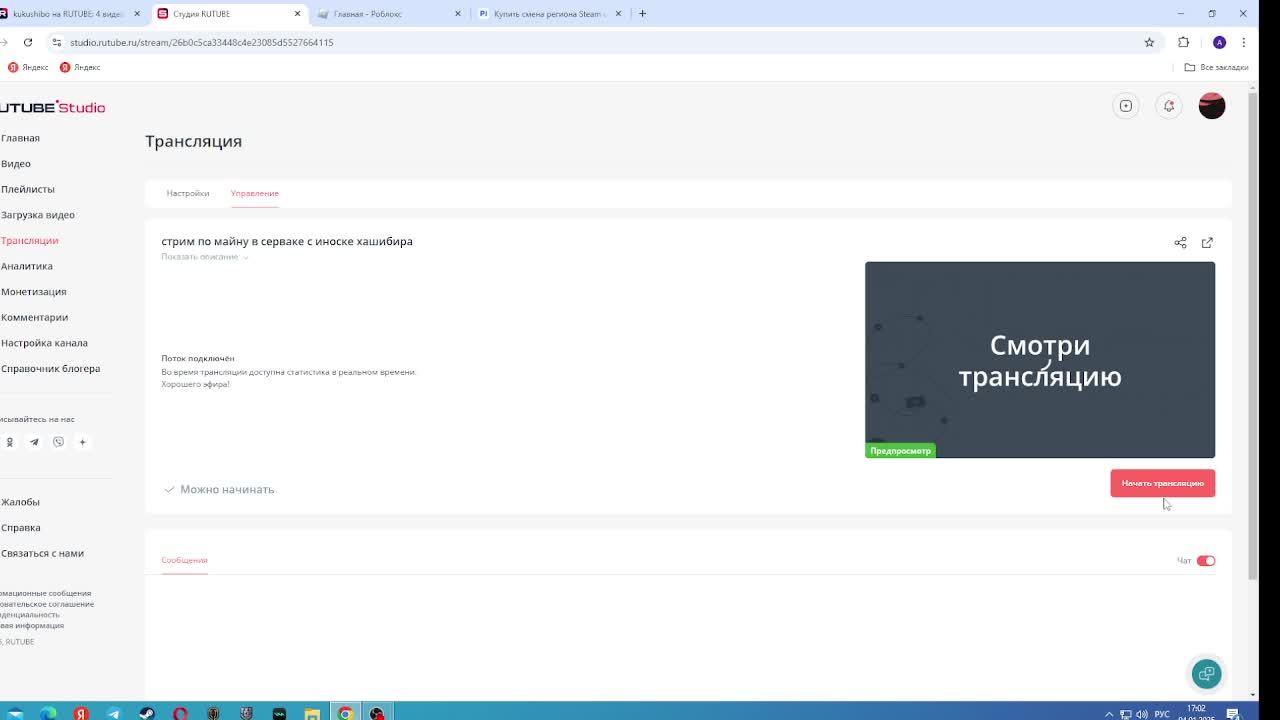The height and width of the screenshot is (720, 1280).
Task: Close the Студия RUTUBE browser tab
Action: point(297,14)
